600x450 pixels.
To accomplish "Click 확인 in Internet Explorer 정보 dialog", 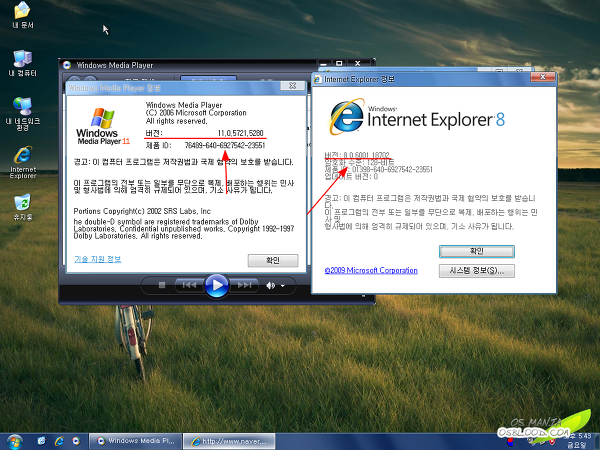I will pos(476,251).
